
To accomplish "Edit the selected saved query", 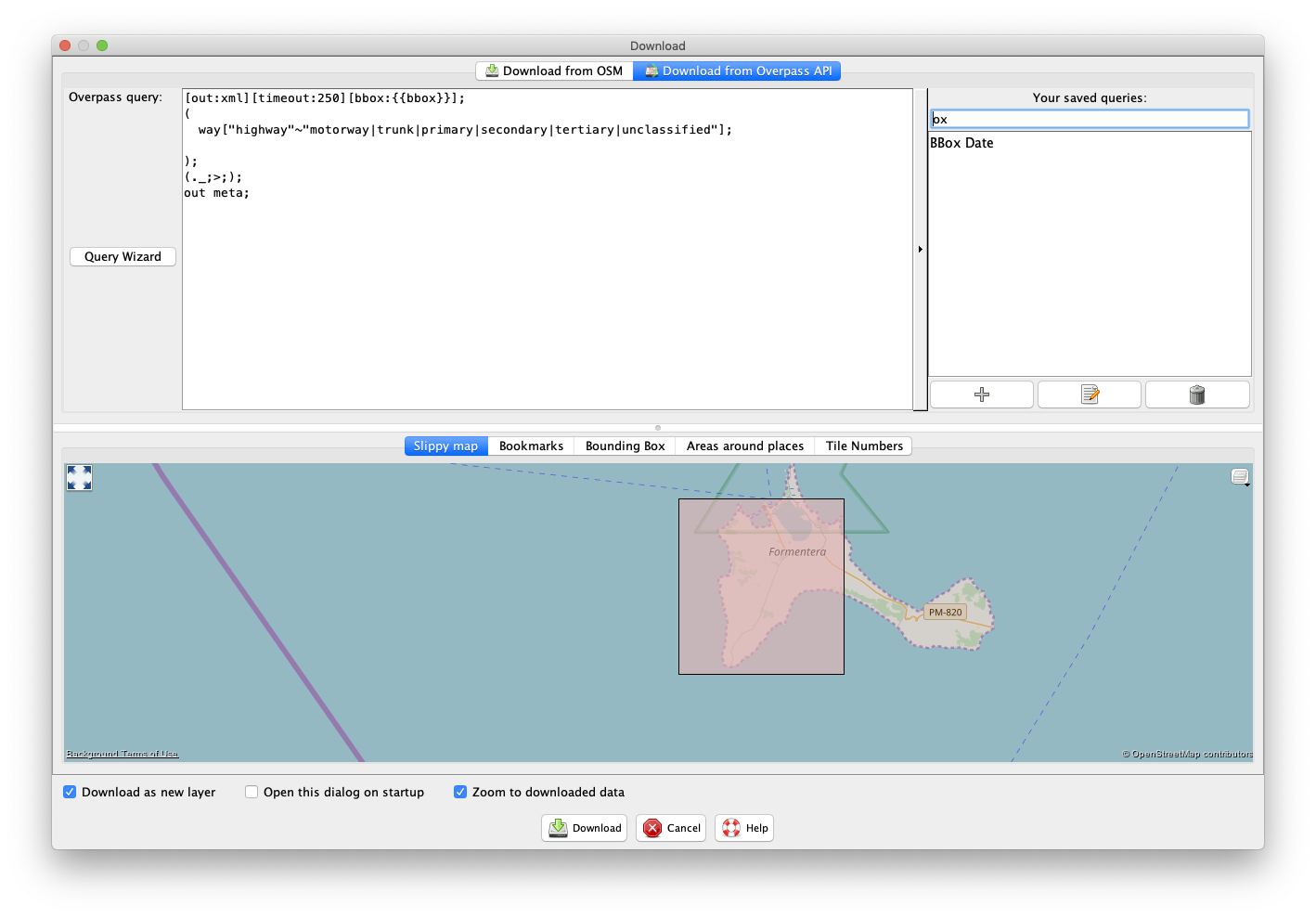I will point(1090,394).
